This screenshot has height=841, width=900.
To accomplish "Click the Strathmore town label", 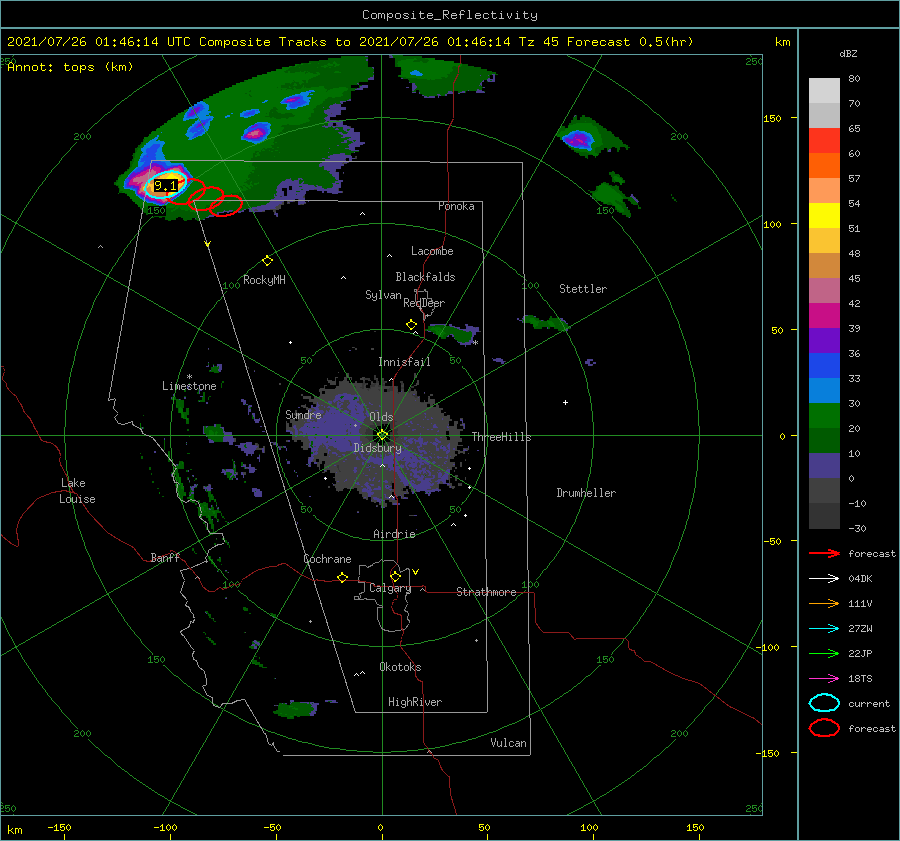I will coord(486,592).
